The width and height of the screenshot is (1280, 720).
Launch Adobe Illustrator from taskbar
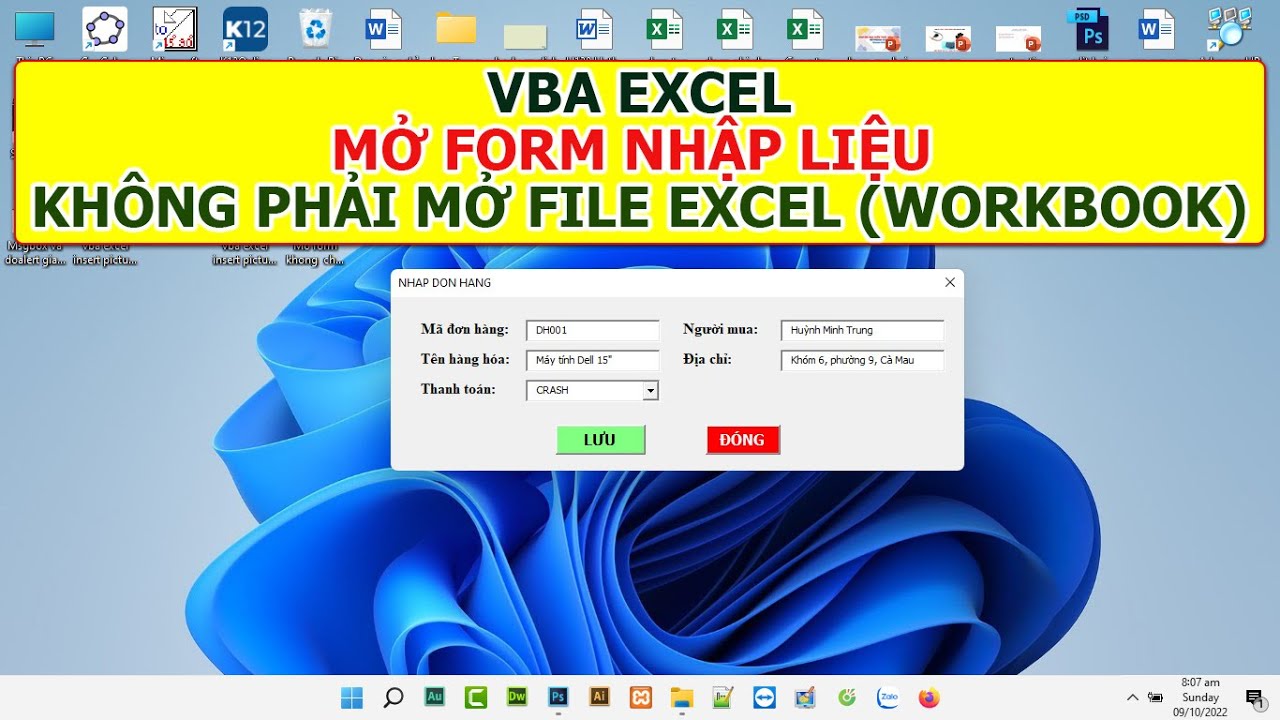(599, 697)
